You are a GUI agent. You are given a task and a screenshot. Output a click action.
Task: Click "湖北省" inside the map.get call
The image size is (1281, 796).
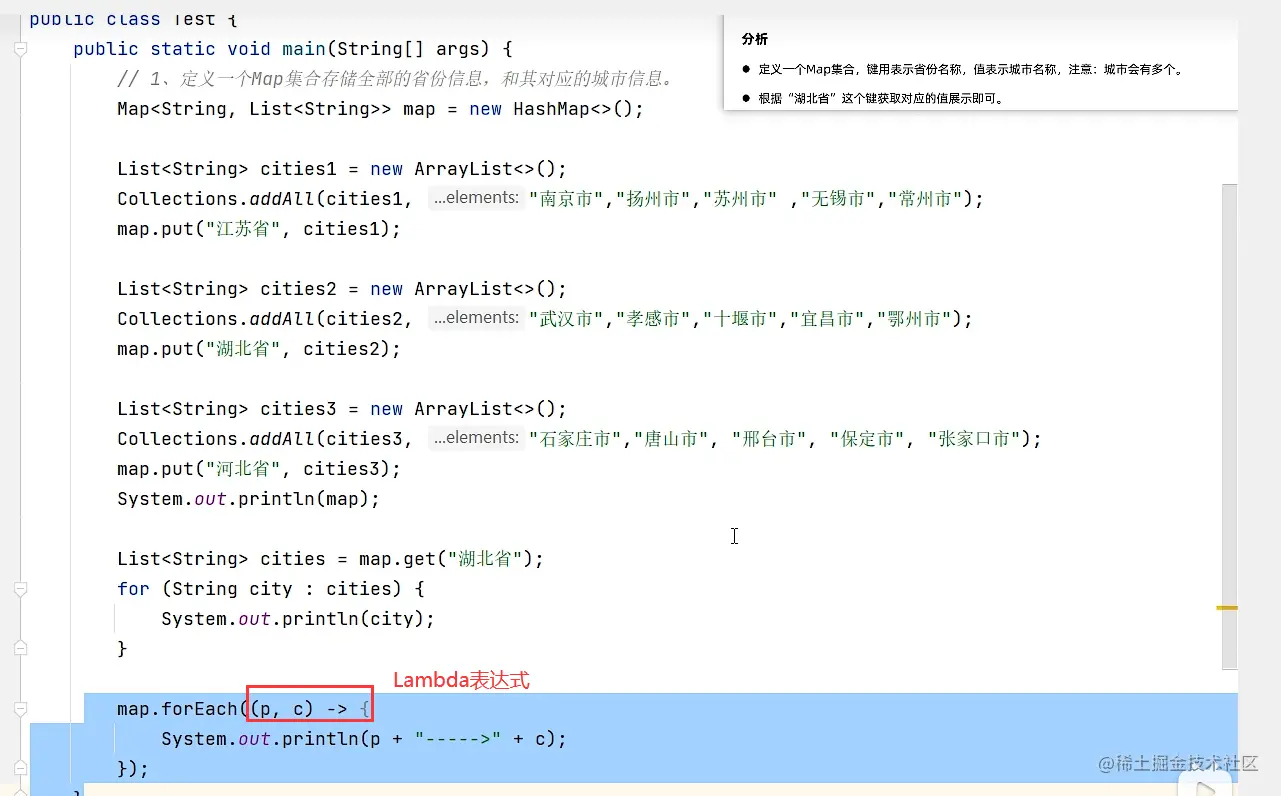486,558
